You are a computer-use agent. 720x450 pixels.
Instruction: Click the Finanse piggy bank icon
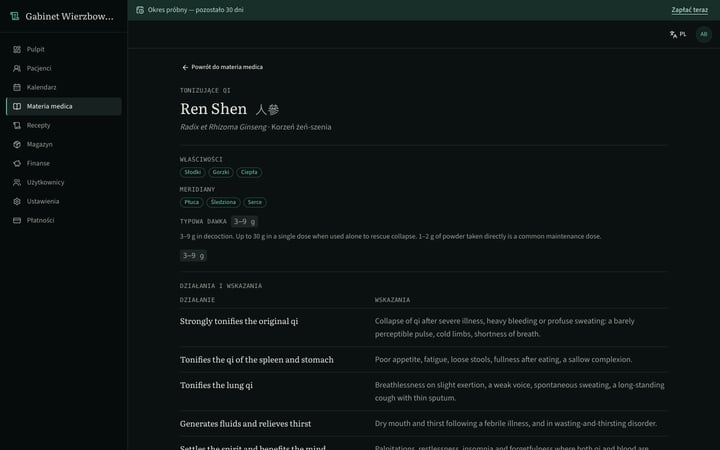(x=17, y=163)
